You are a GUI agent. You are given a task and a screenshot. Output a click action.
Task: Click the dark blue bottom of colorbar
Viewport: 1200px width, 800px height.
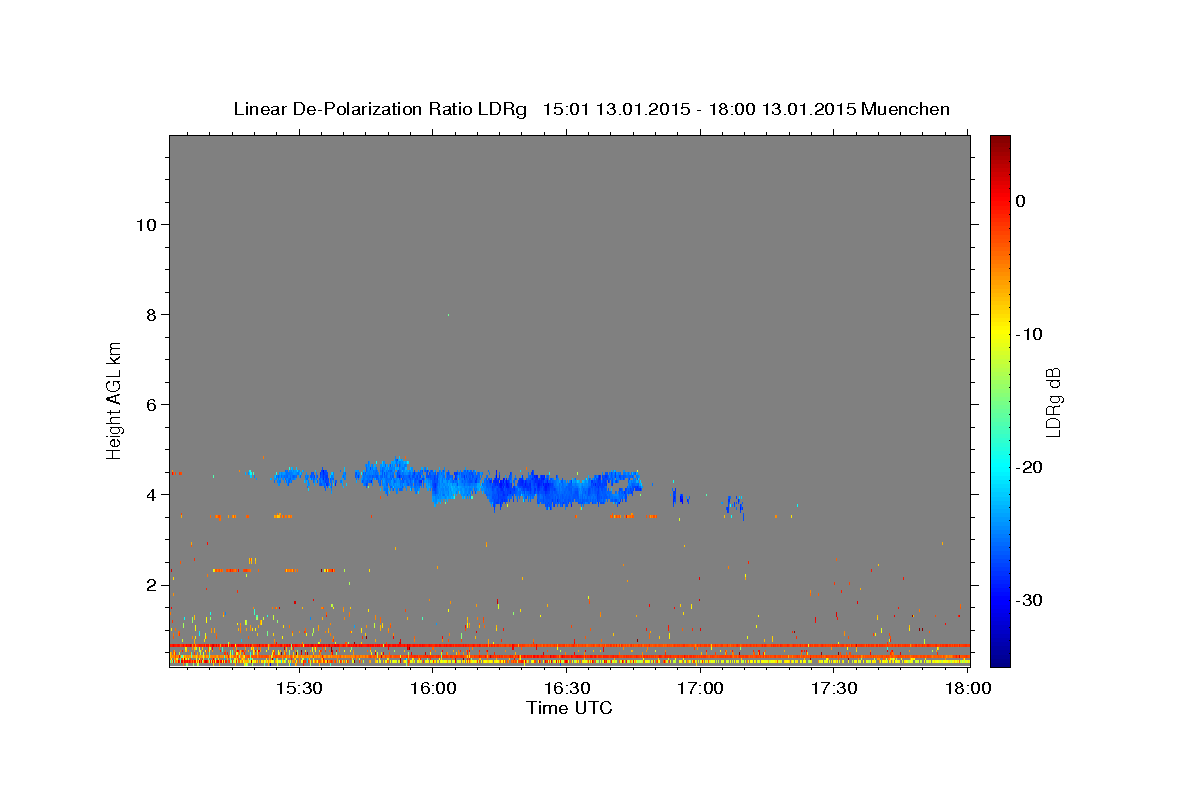(x=1000, y=658)
